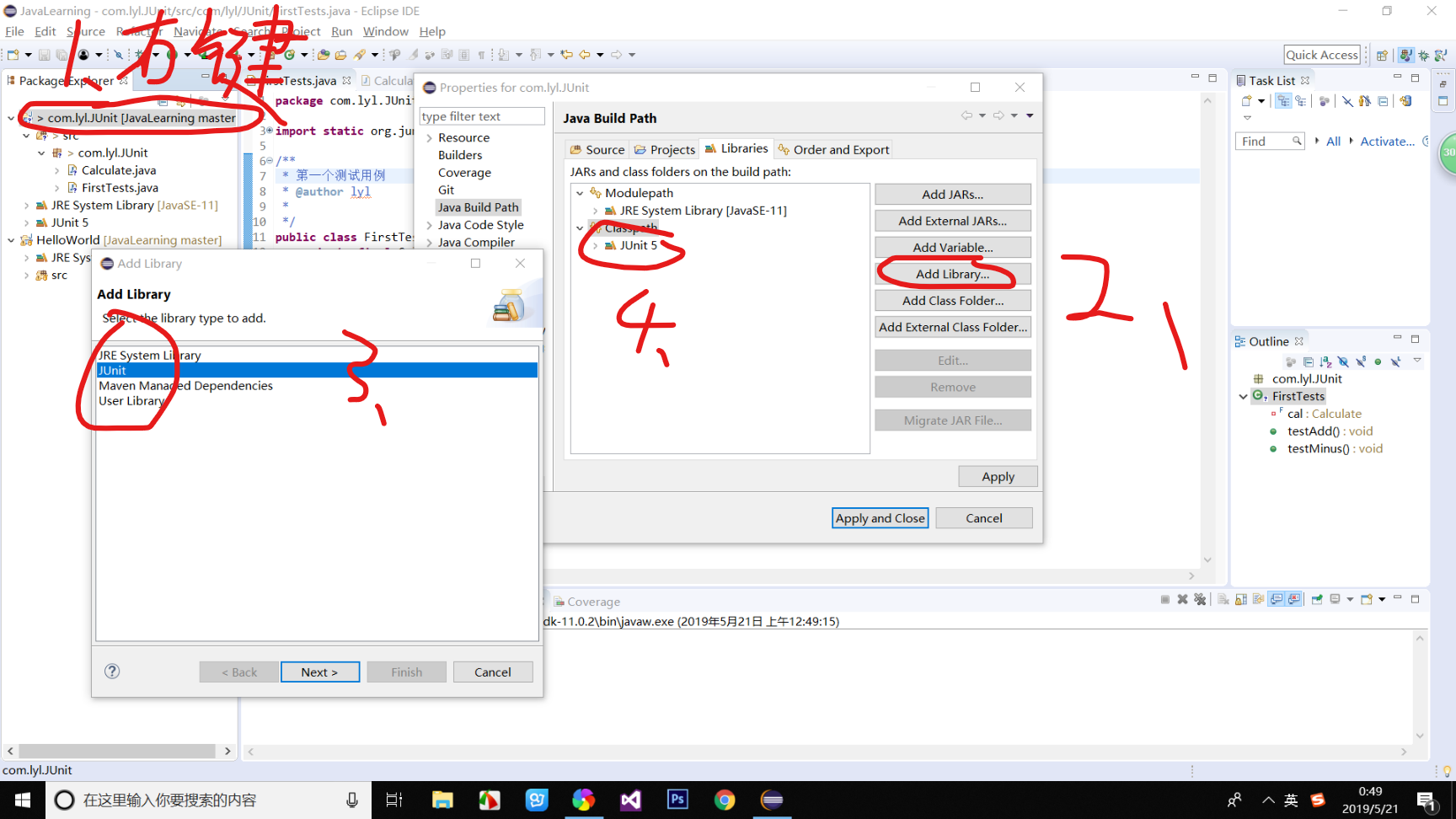
Task: Click the help question mark icon
Action: (112, 672)
